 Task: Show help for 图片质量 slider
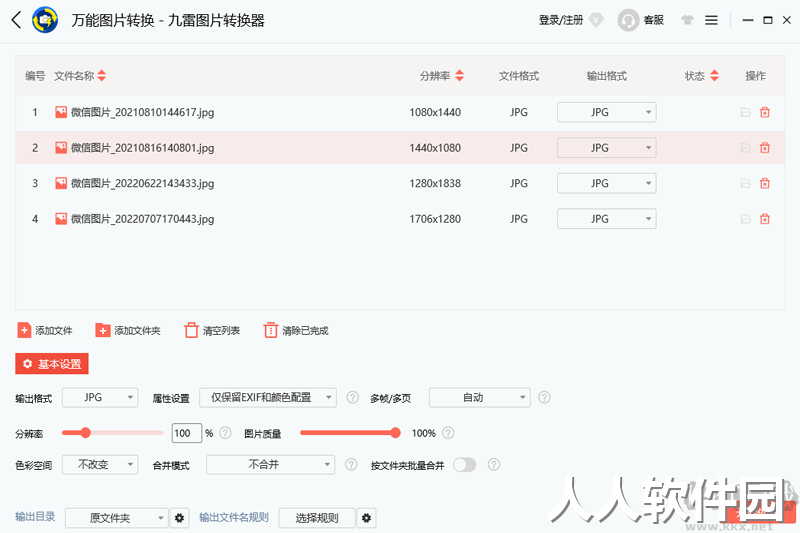coord(448,433)
